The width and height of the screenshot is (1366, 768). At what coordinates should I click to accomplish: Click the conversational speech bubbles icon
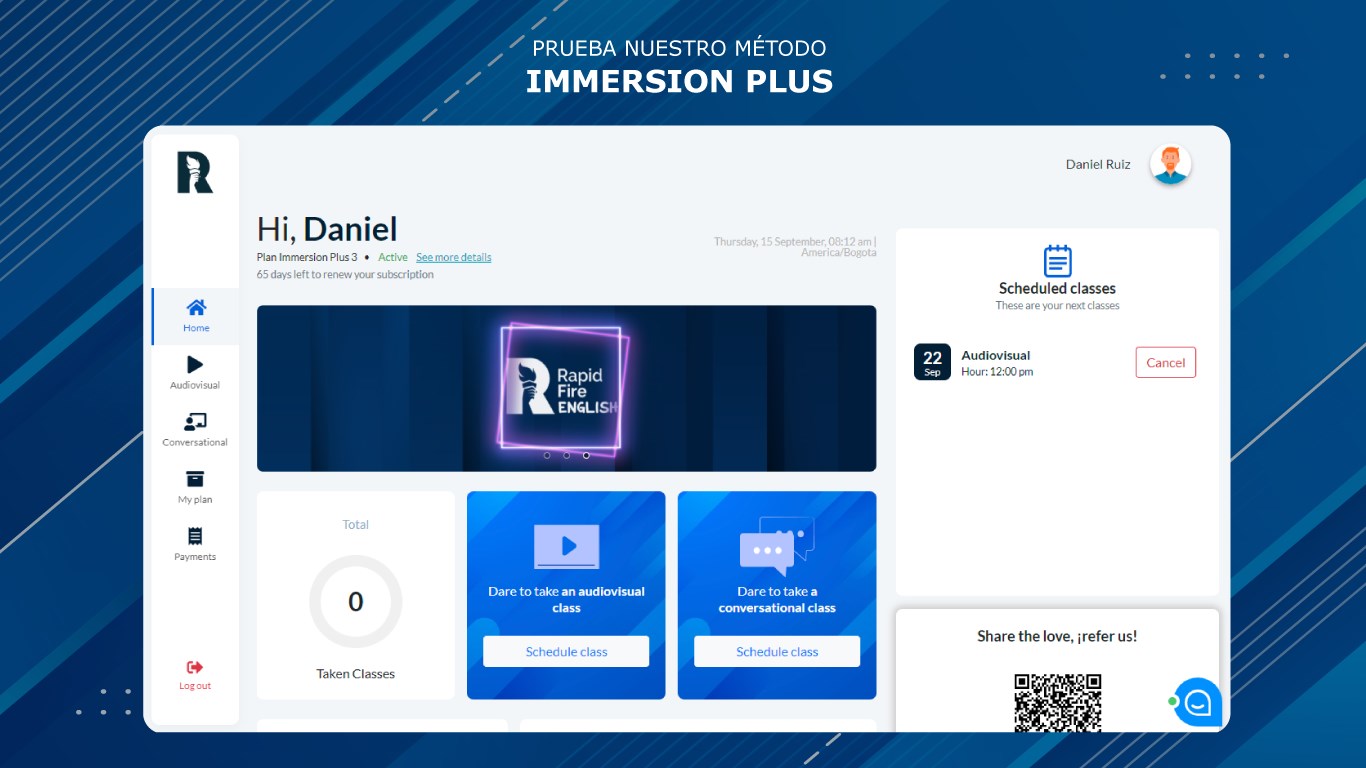[777, 546]
